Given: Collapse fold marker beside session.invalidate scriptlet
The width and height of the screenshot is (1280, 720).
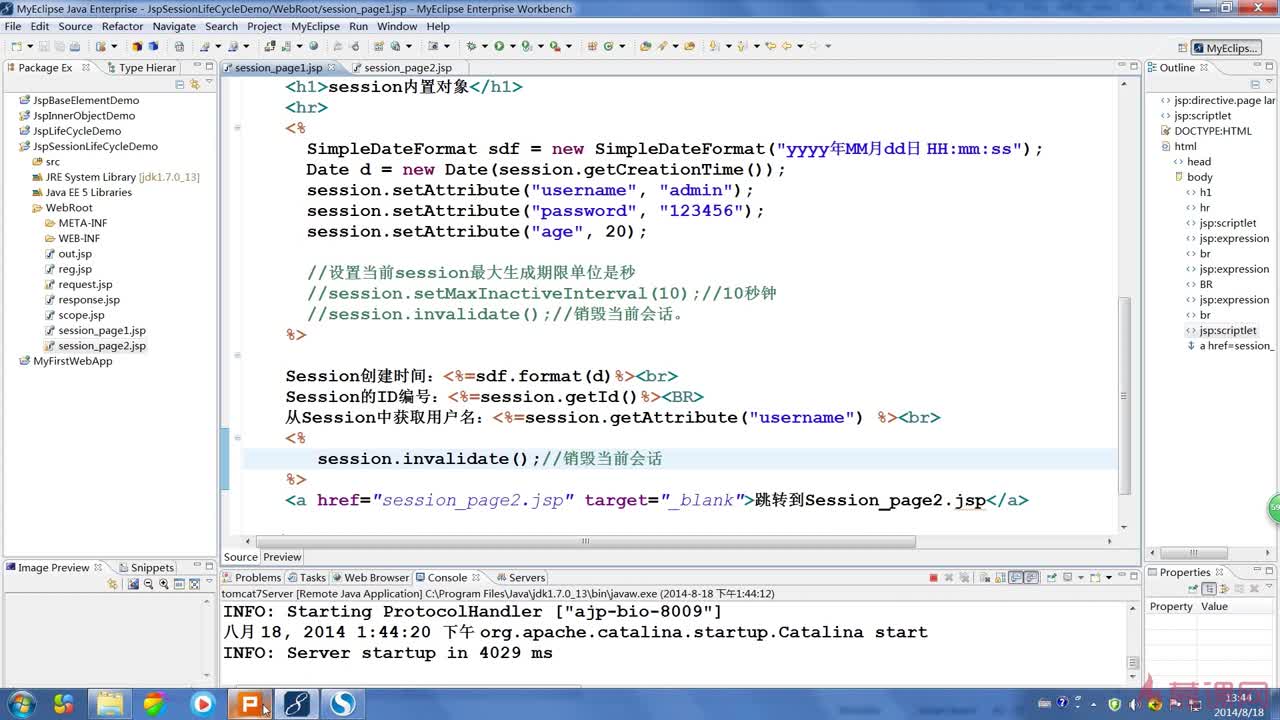Looking at the screenshot, I should pos(237,438).
